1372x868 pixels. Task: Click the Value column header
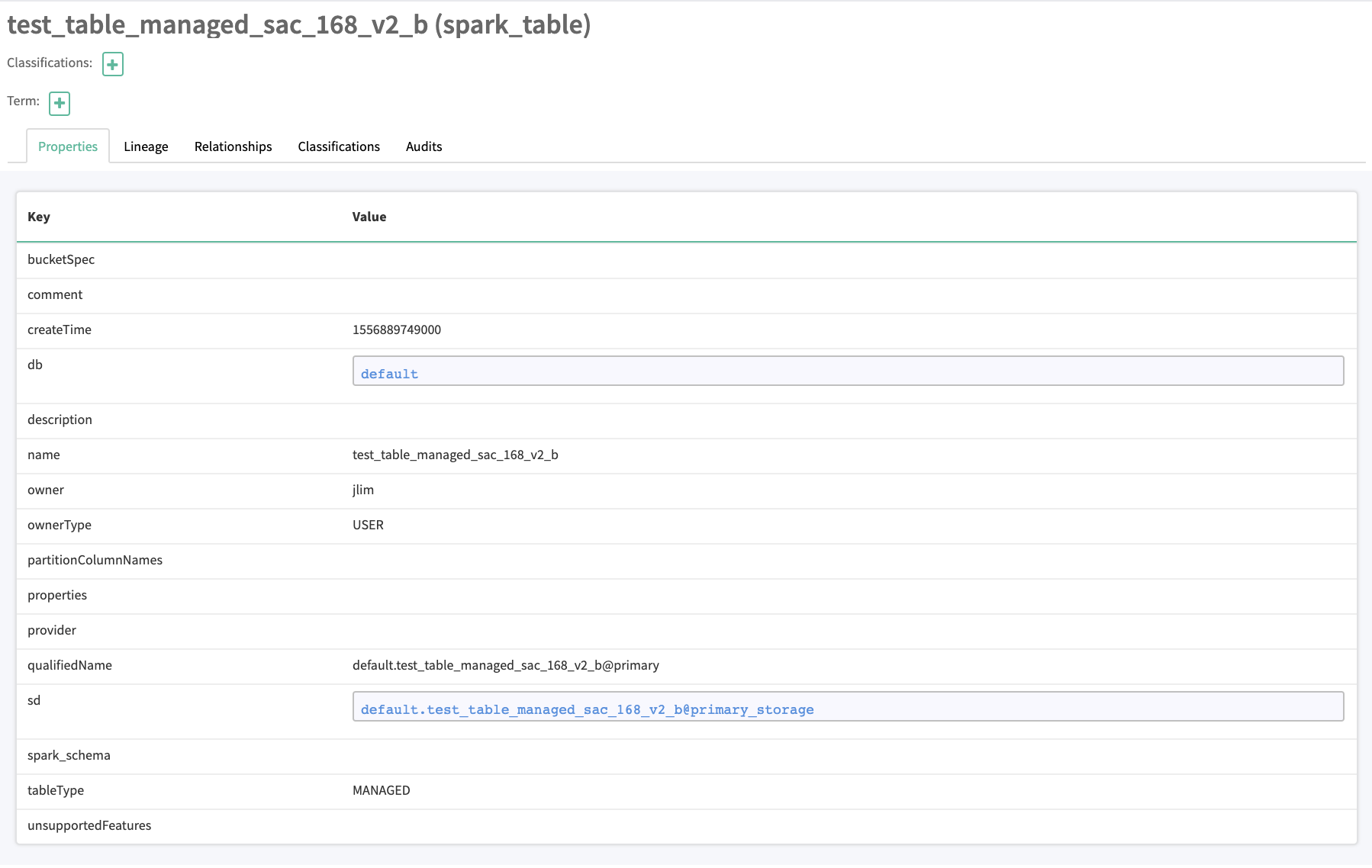369,217
